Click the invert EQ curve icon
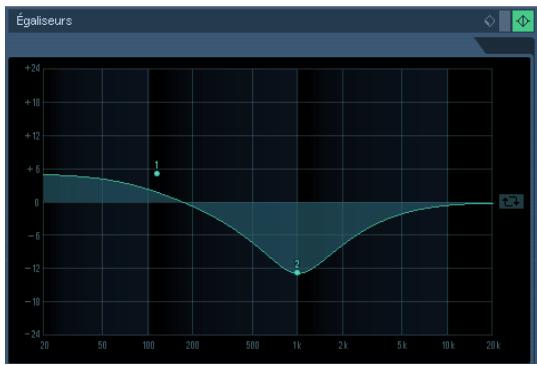537x365 pixels. (511, 201)
